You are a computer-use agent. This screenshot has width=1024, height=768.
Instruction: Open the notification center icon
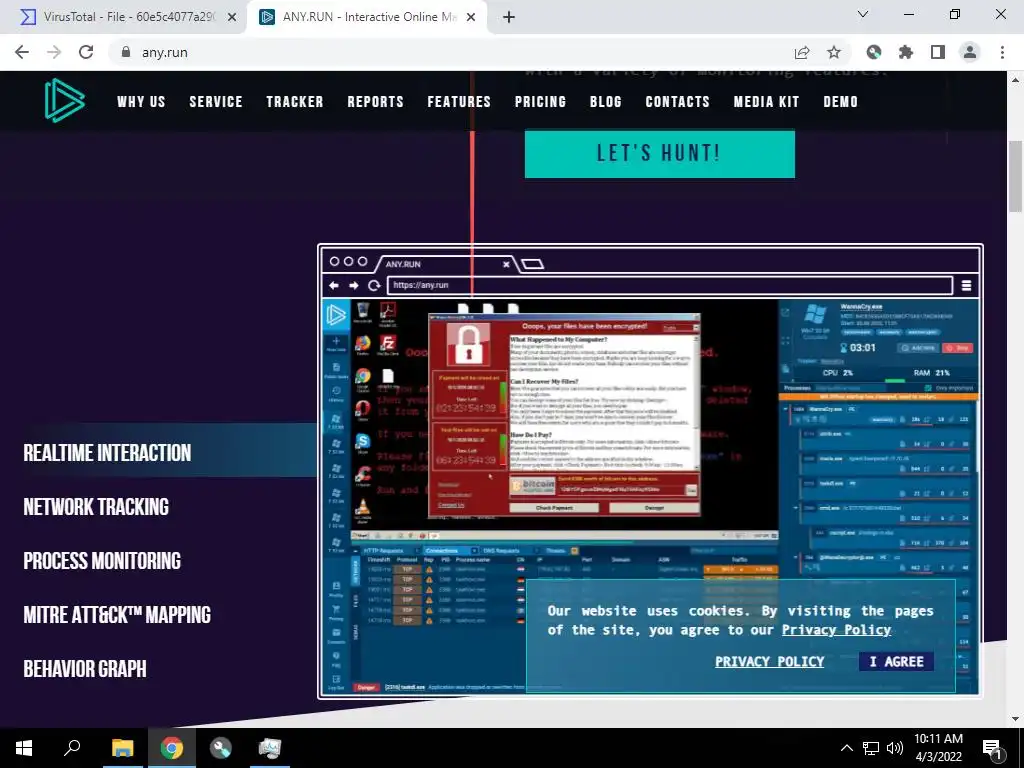993,748
